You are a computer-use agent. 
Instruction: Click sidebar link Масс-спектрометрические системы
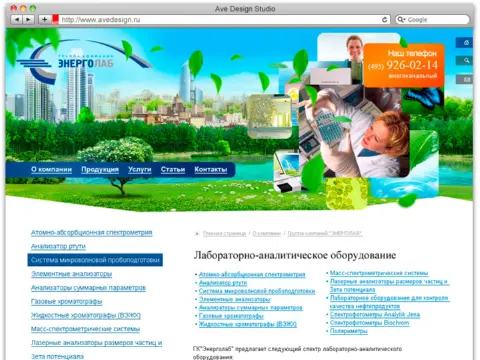[85, 329]
